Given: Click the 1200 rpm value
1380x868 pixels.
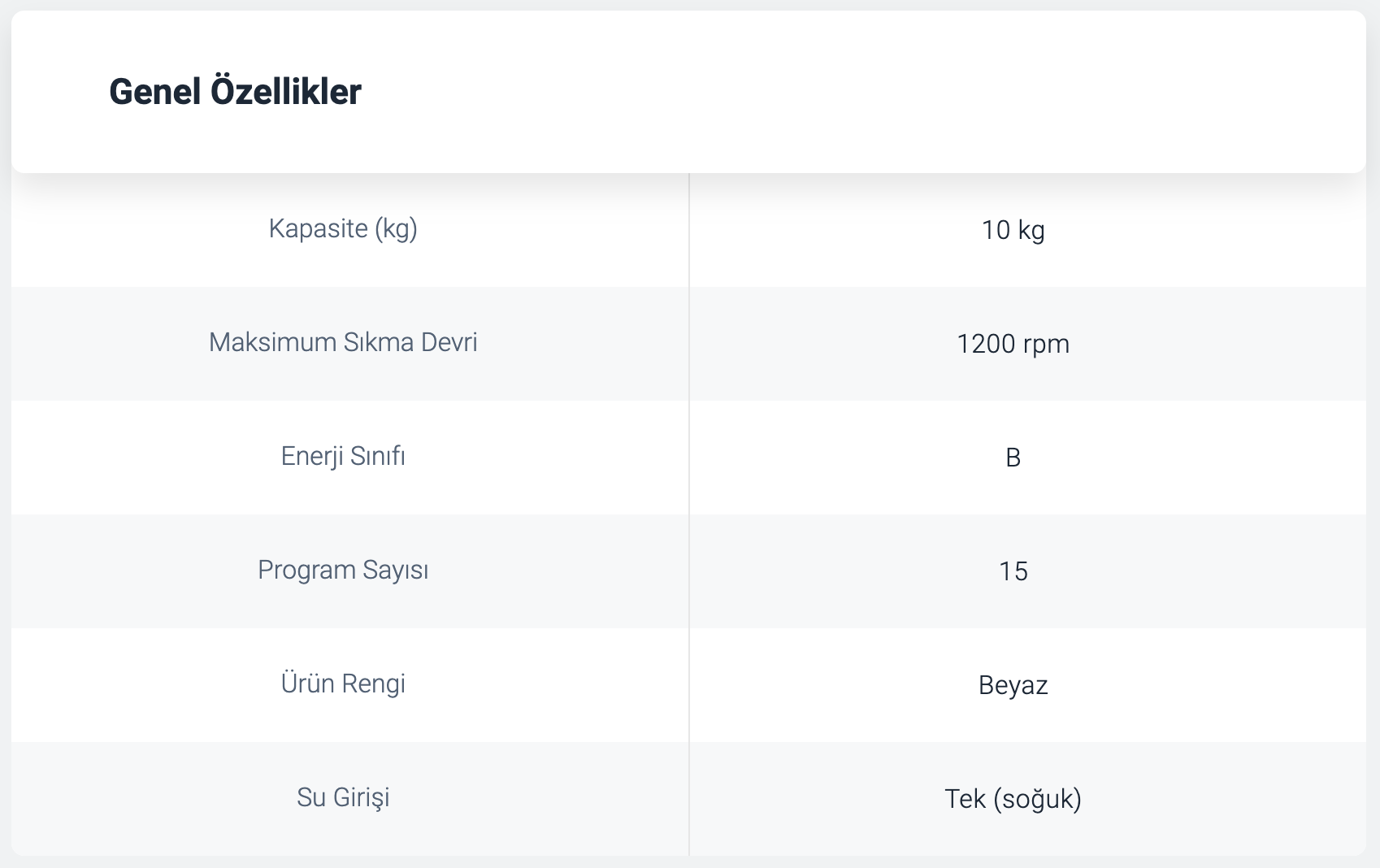Looking at the screenshot, I should 1013,344.
